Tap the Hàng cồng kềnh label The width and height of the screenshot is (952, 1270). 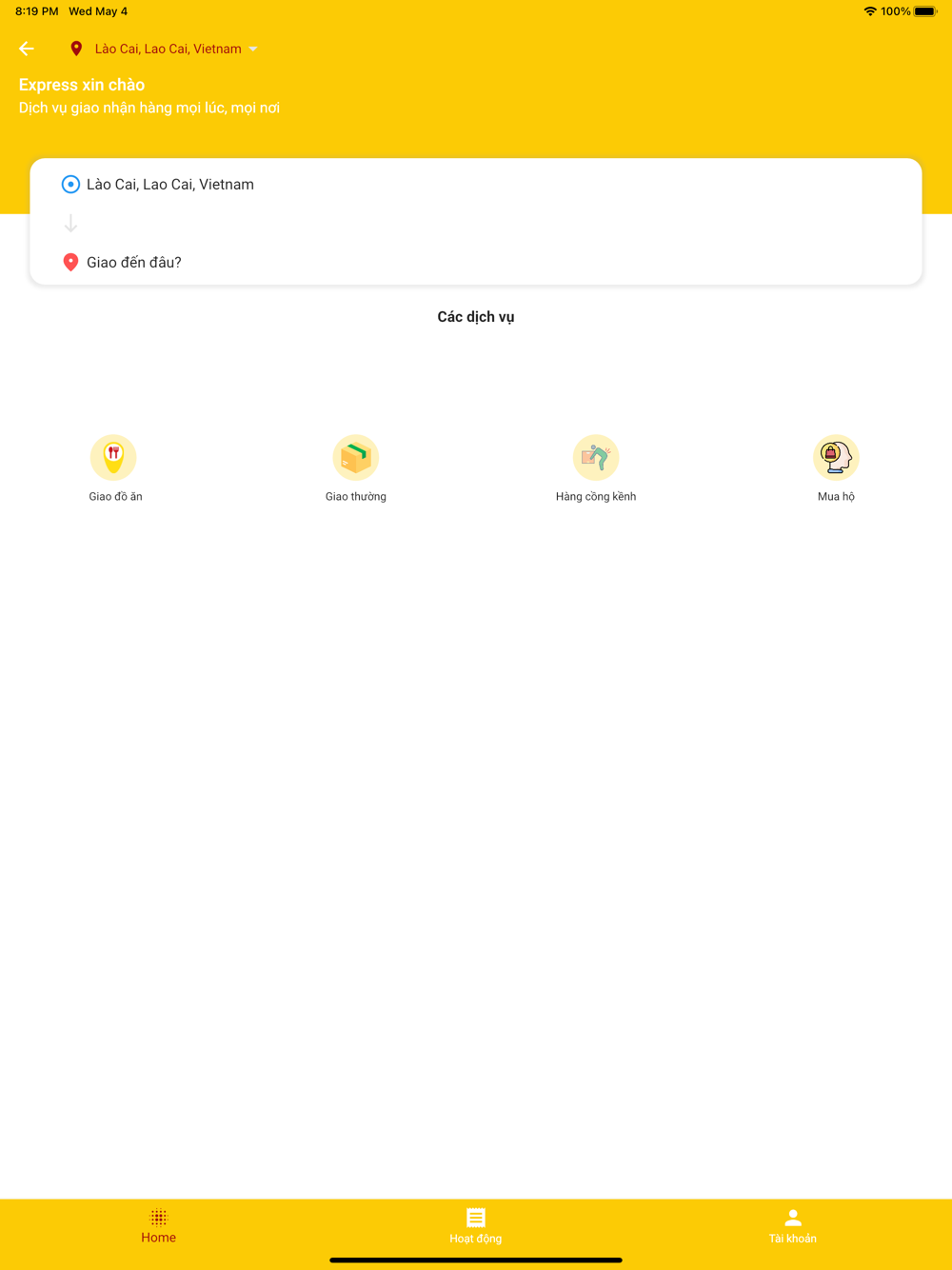[596, 497]
